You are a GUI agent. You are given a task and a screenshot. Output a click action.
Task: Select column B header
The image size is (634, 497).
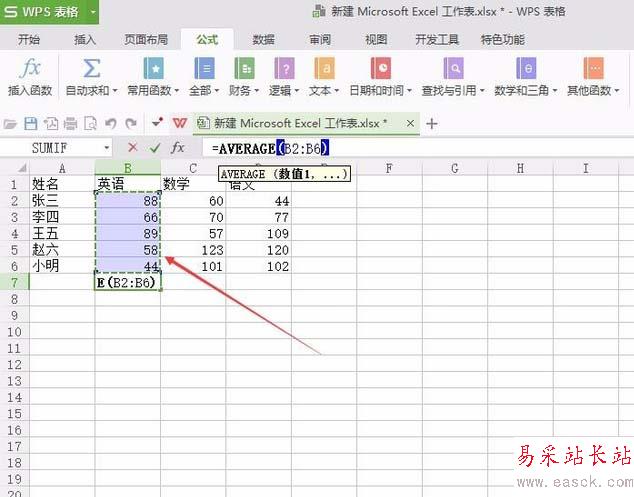click(x=128, y=168)
